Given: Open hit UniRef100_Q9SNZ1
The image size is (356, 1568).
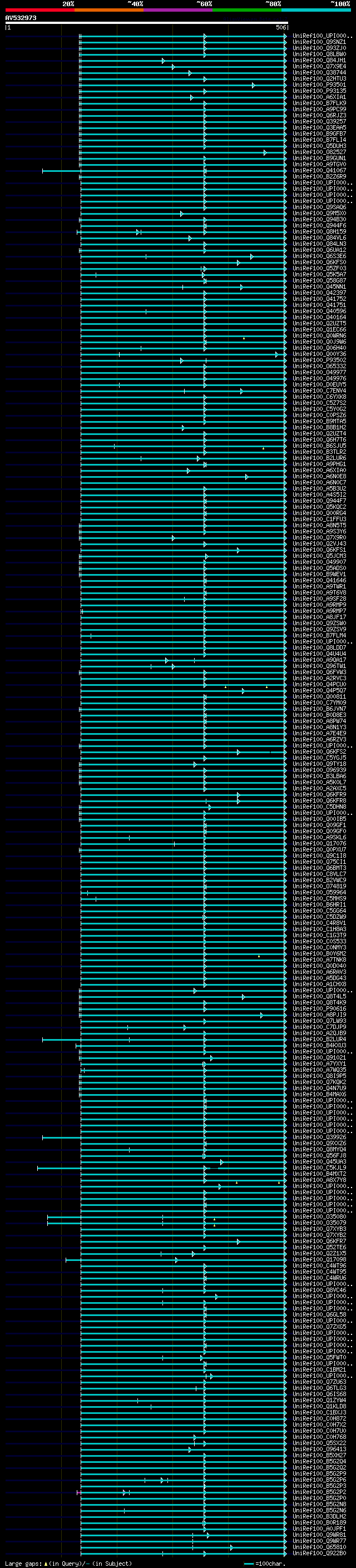Looking at the screenshot, I should tap(319, 42).
